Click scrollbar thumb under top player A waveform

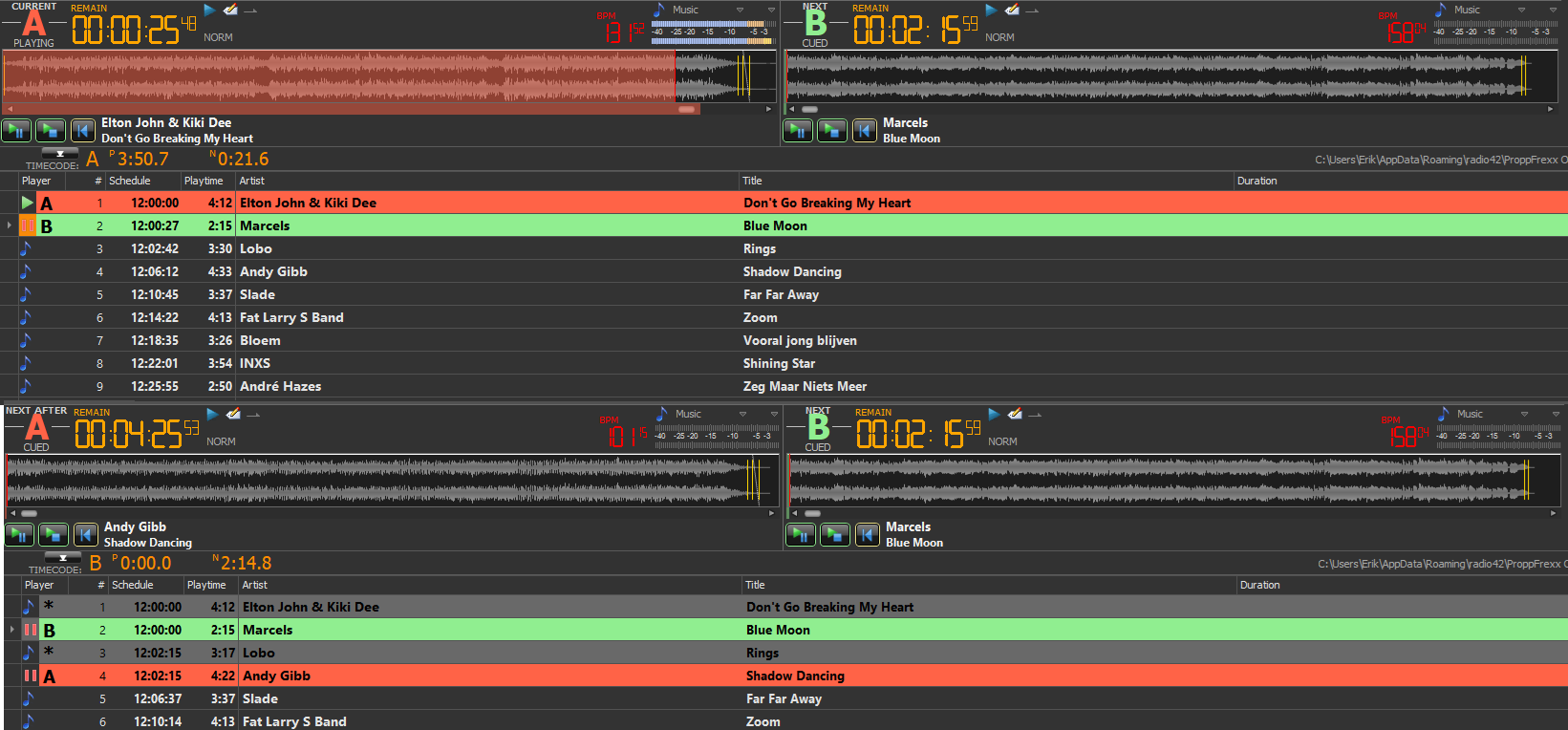coord(686,109)
